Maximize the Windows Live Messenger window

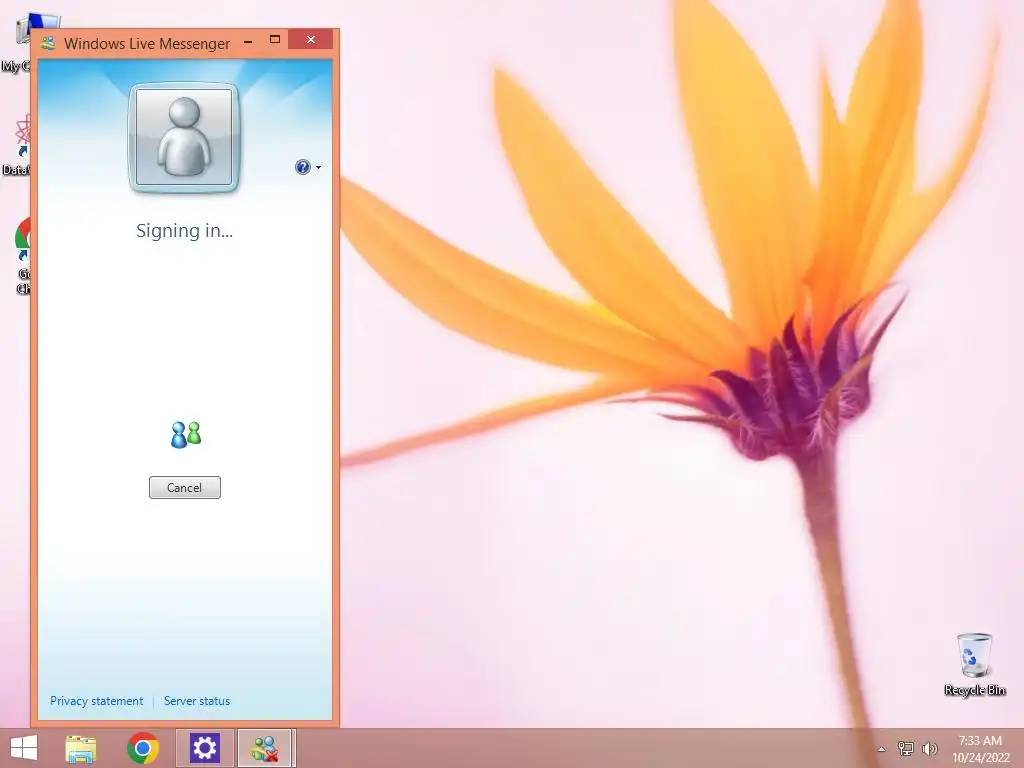point(275,40)
